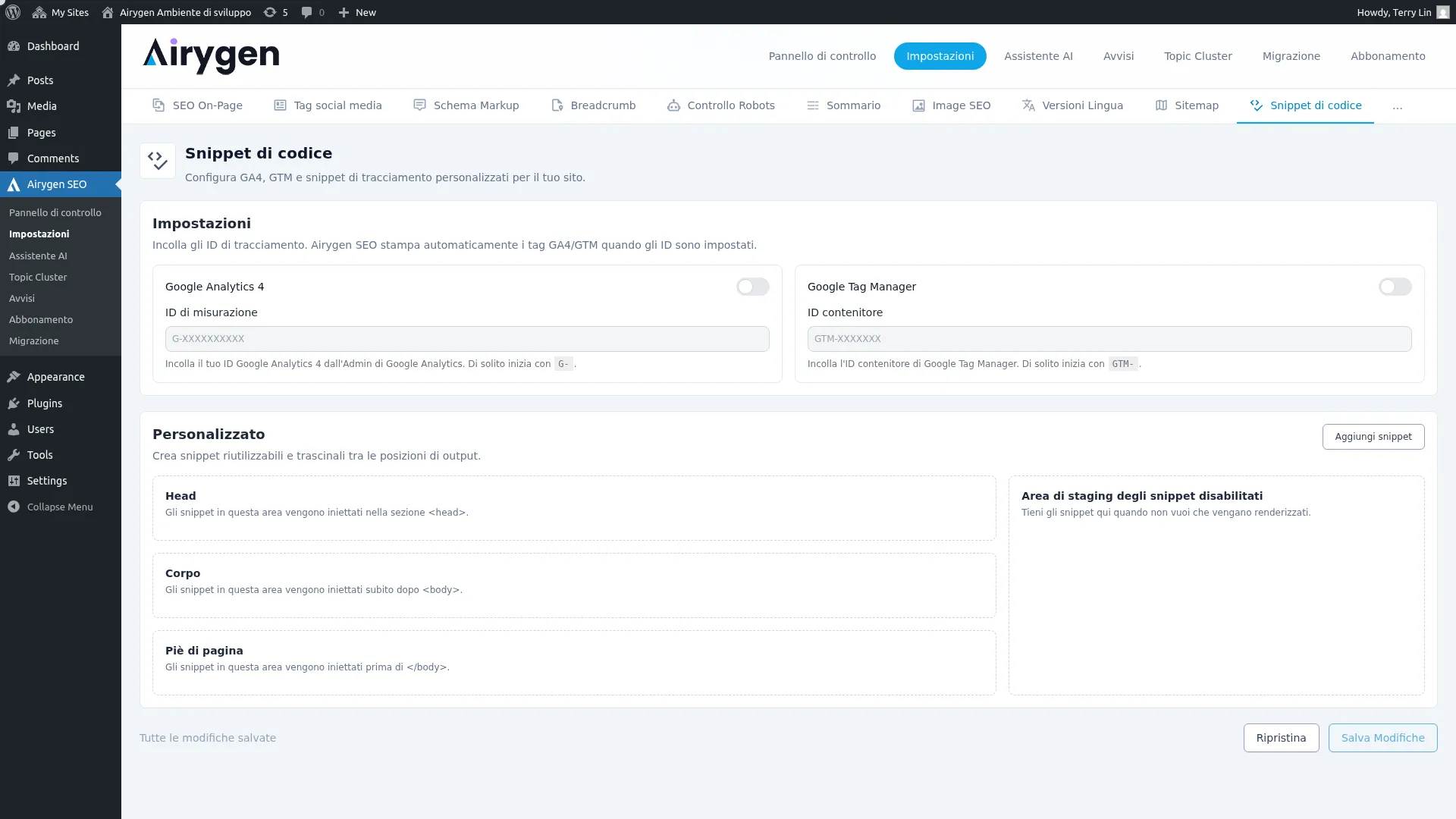Open Abbonamento sidebar submenu link
Screen dimensions: 1456x819
tap(41, 320)
